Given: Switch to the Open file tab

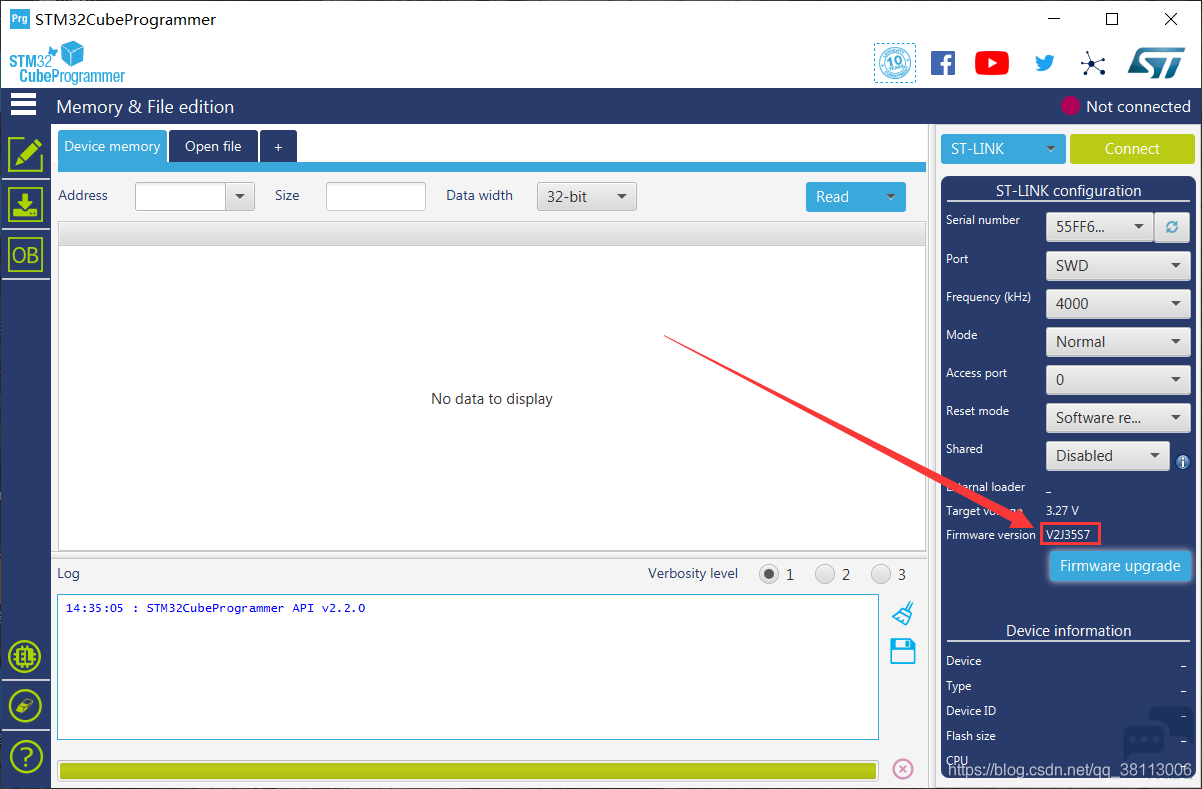Looking at the screenshot, I should pos(213,146).
